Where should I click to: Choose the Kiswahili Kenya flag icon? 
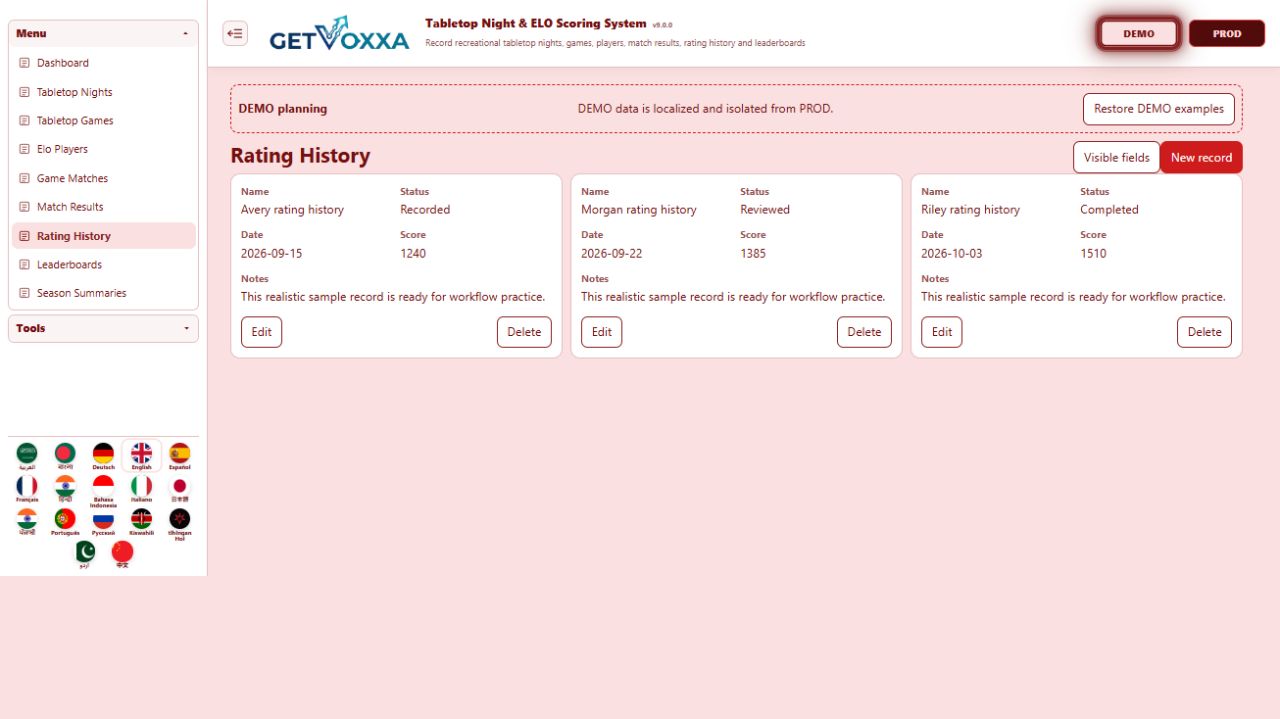(x=141, y=522)
